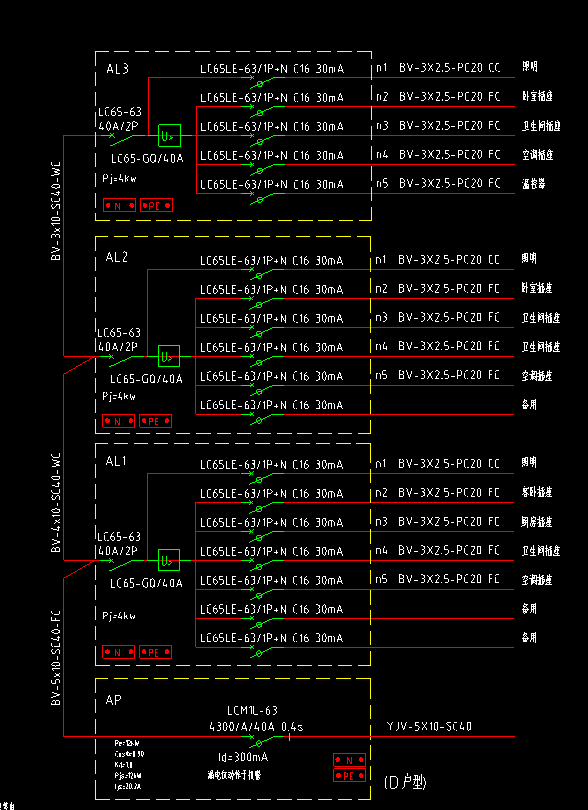Click AL3 n1 BV-3X2.5-PC20 CC cable text
This screenshot has width=588, height=810.
449,68
